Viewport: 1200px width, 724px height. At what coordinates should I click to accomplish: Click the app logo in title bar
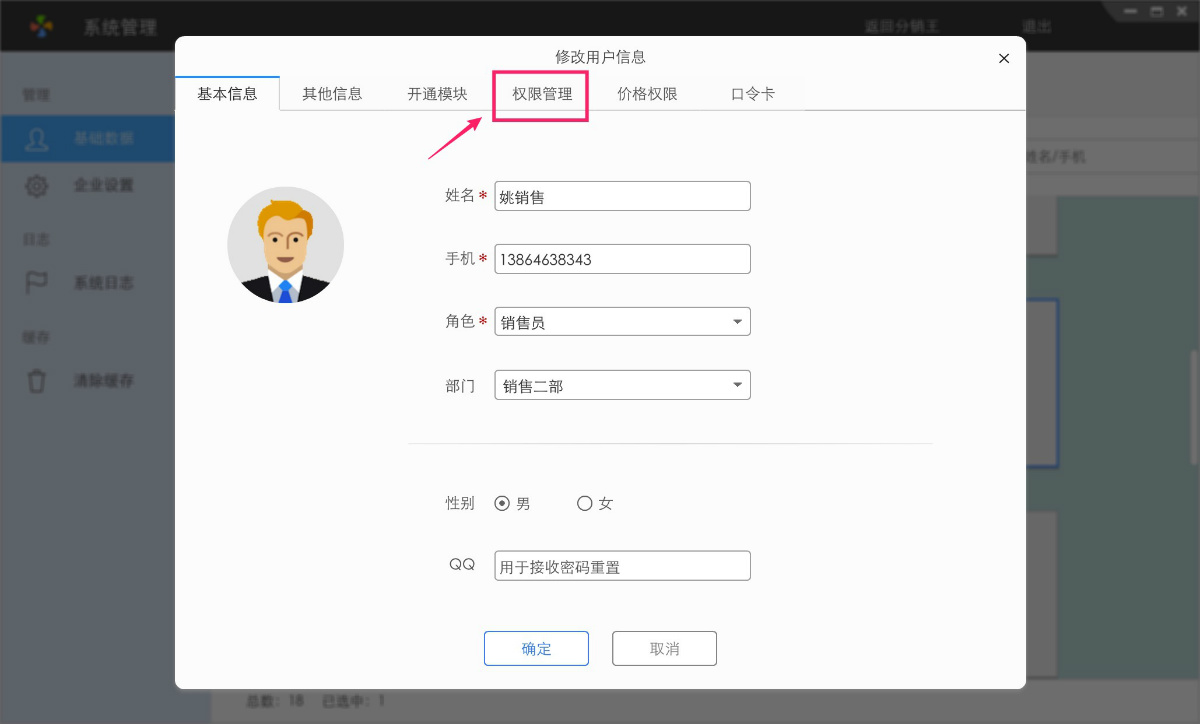[41, 26]
